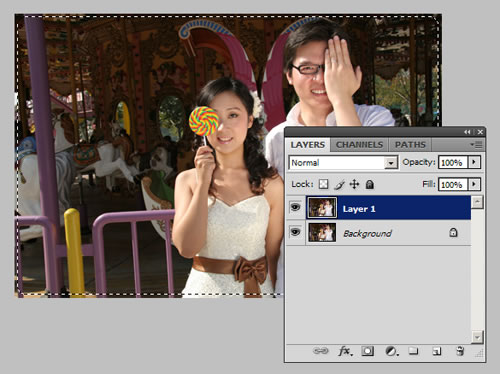Click the Layer 1 name
Viewport: 500px width, 374px height.
point(359,209)
